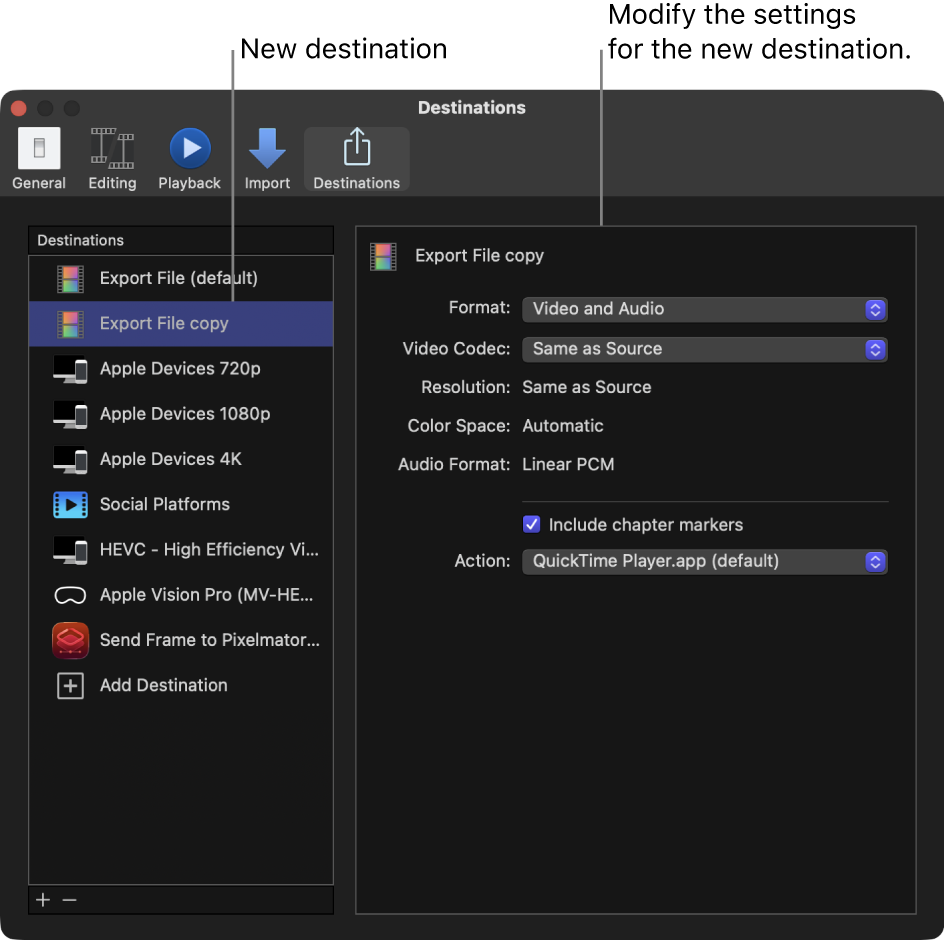Viewport: 944px width, 942px height.
Task: Open the Video Codec Same as Source dropdown
Action: (x=704, y=349)
